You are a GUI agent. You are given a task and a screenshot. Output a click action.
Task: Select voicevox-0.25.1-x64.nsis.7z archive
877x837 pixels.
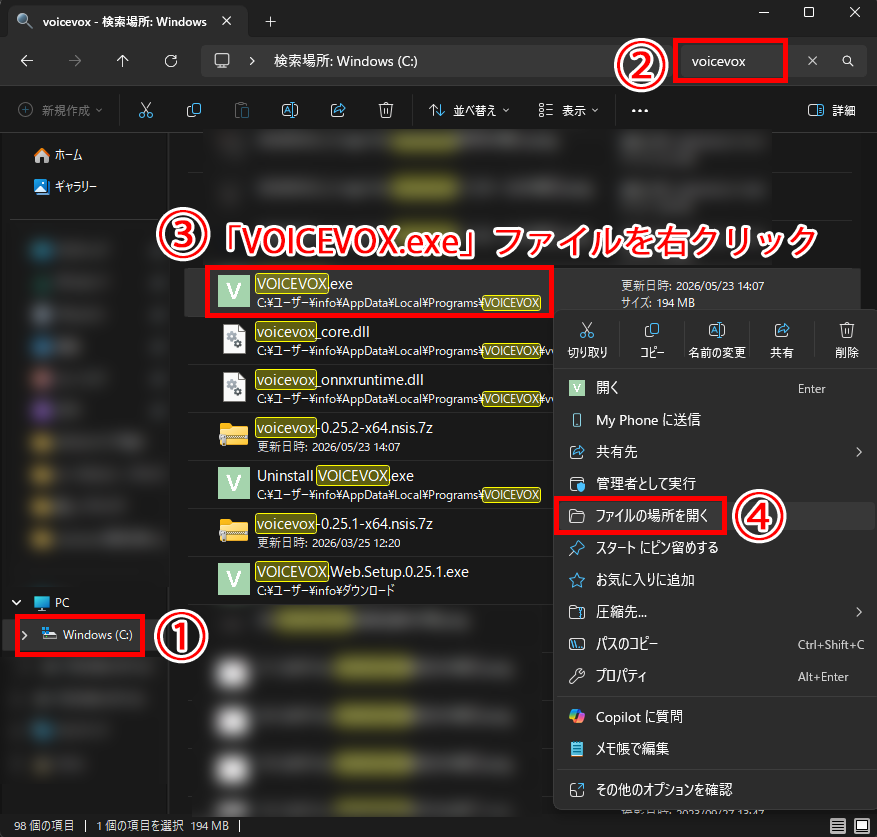click(x=369, y=533)
